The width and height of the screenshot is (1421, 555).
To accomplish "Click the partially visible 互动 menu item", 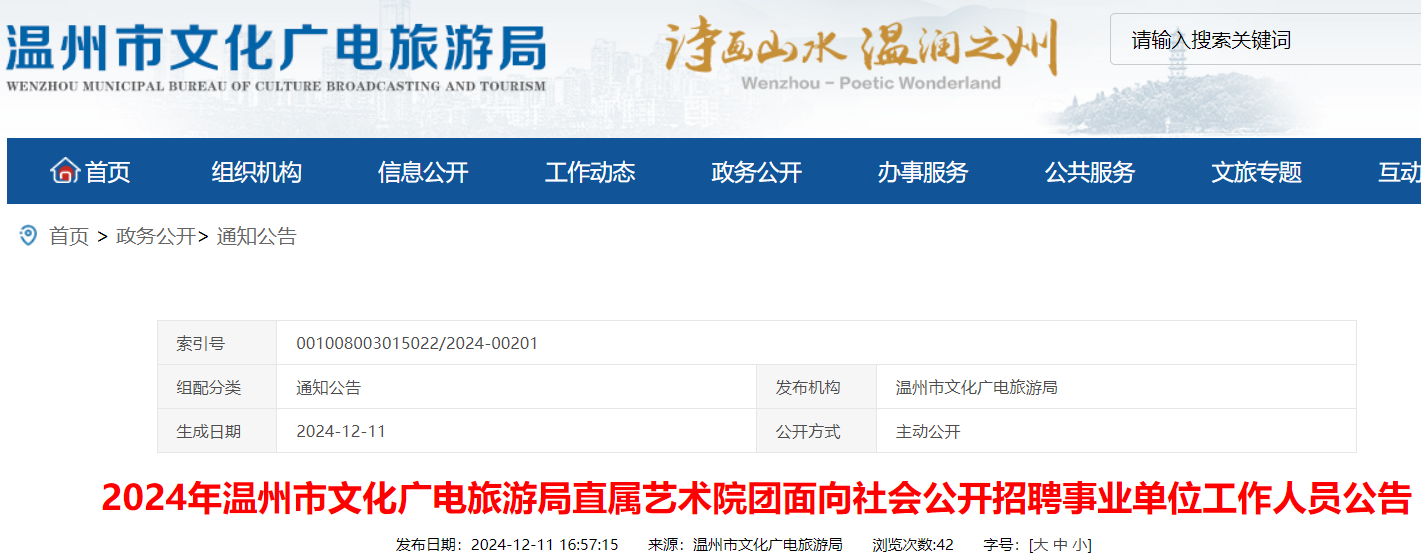I will coord(1399,172).
